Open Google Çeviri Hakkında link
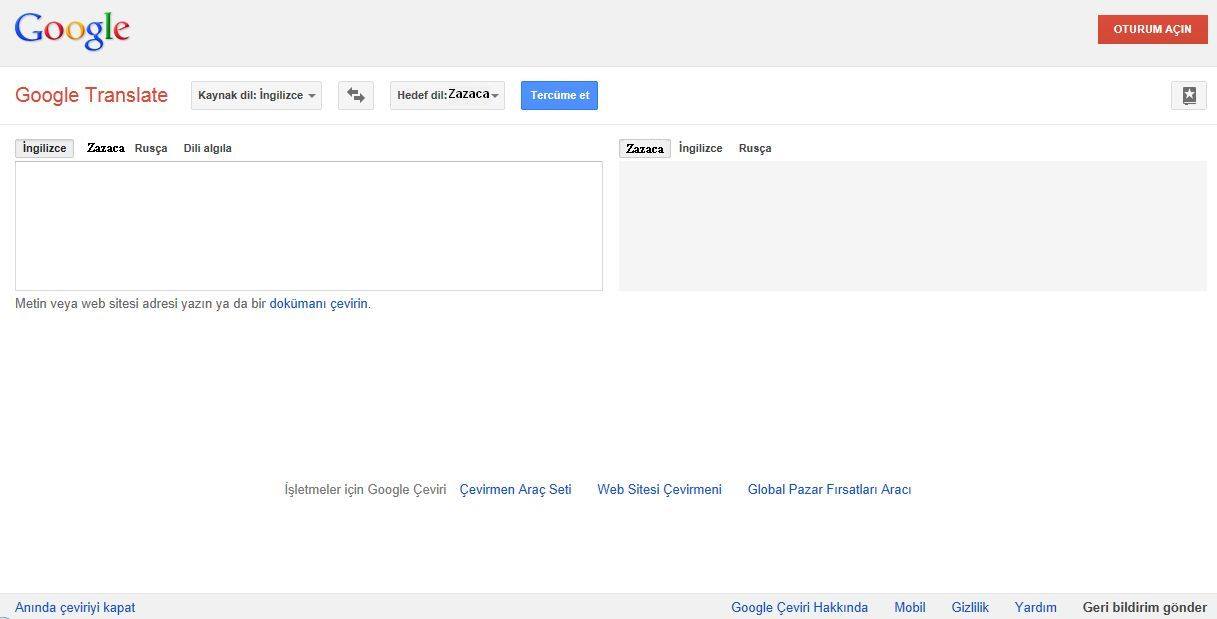 click(x=799, y=608)
